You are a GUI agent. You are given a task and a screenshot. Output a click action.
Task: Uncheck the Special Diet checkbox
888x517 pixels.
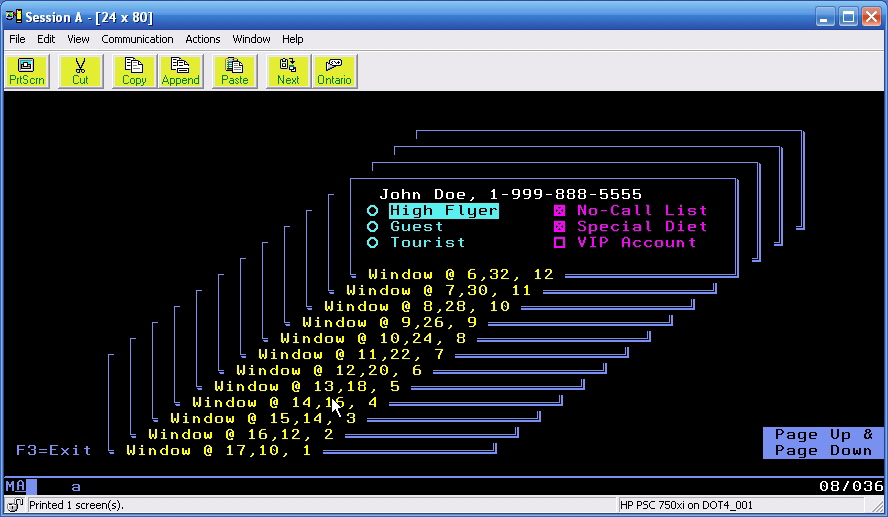(x=560, y=227)
